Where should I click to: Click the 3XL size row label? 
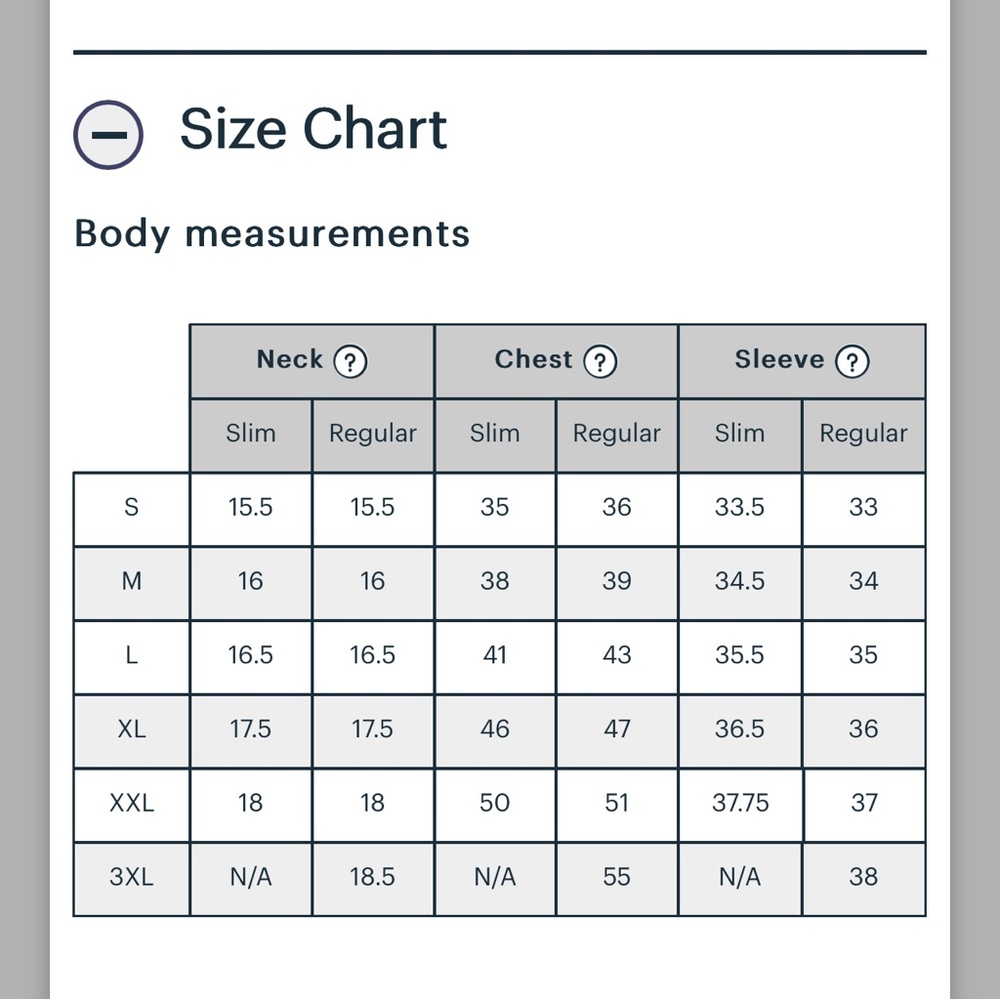coord(131,879)
